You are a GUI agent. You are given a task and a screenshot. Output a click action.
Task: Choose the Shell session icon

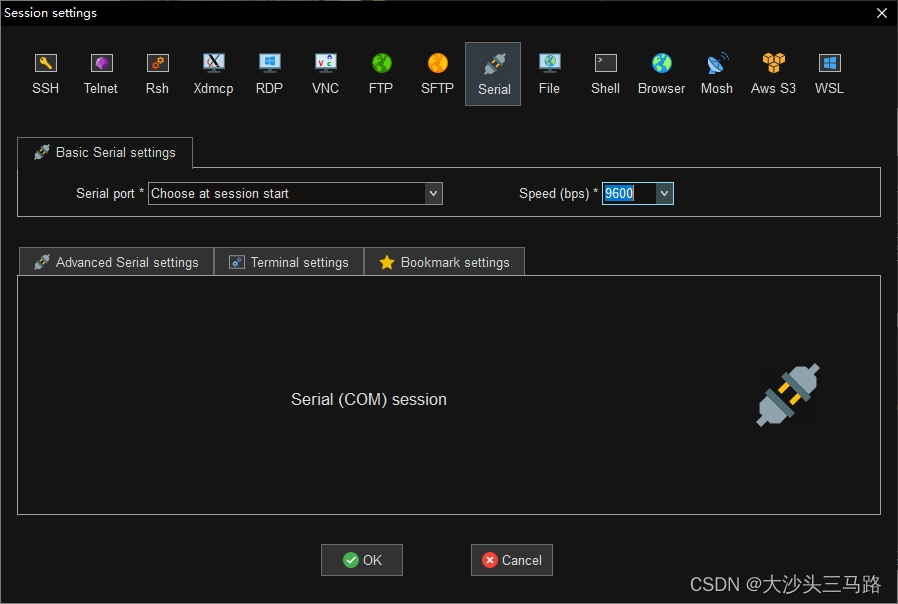(605, 74)
